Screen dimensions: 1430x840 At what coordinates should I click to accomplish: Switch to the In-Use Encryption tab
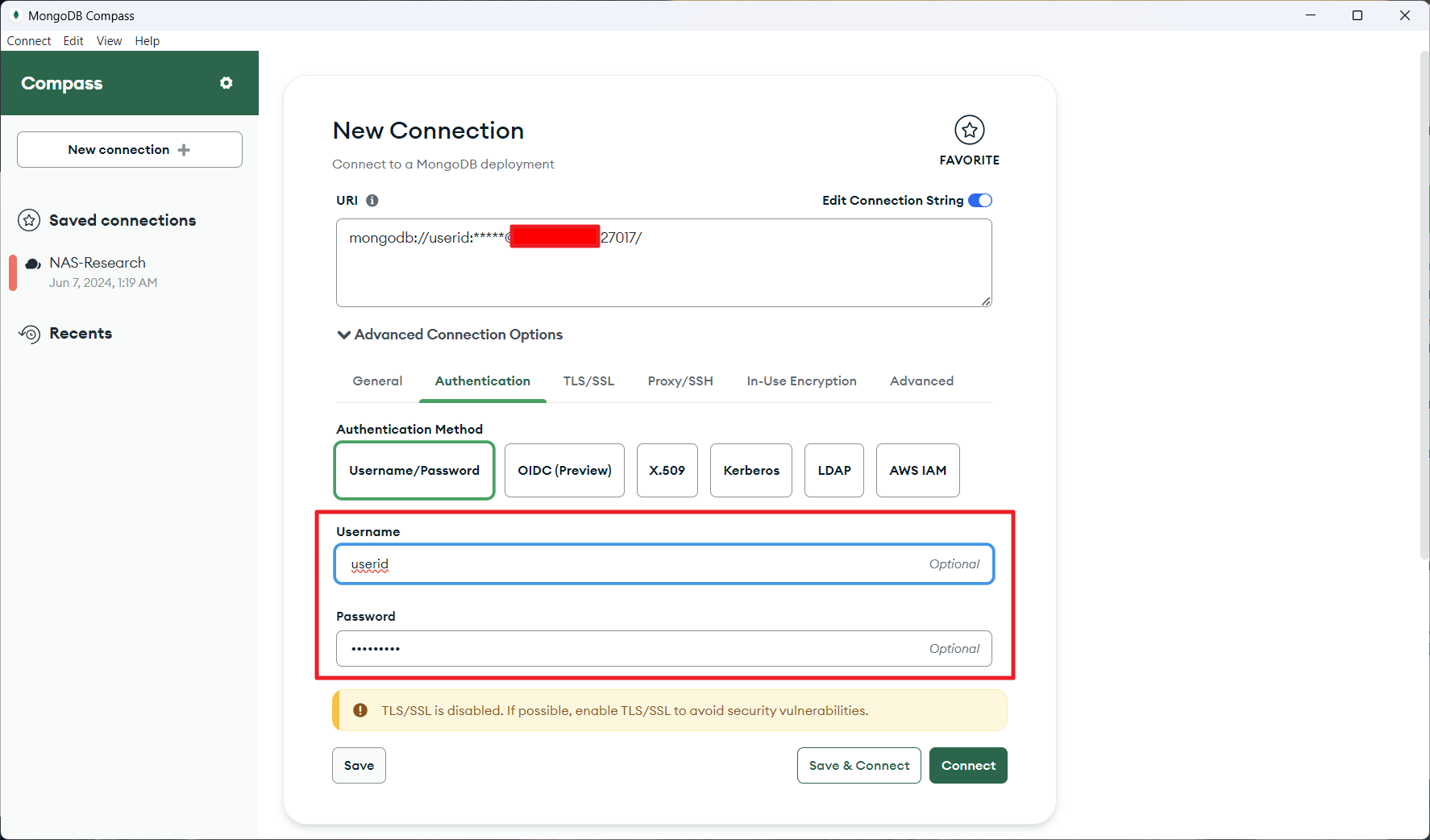coord(801,381)
